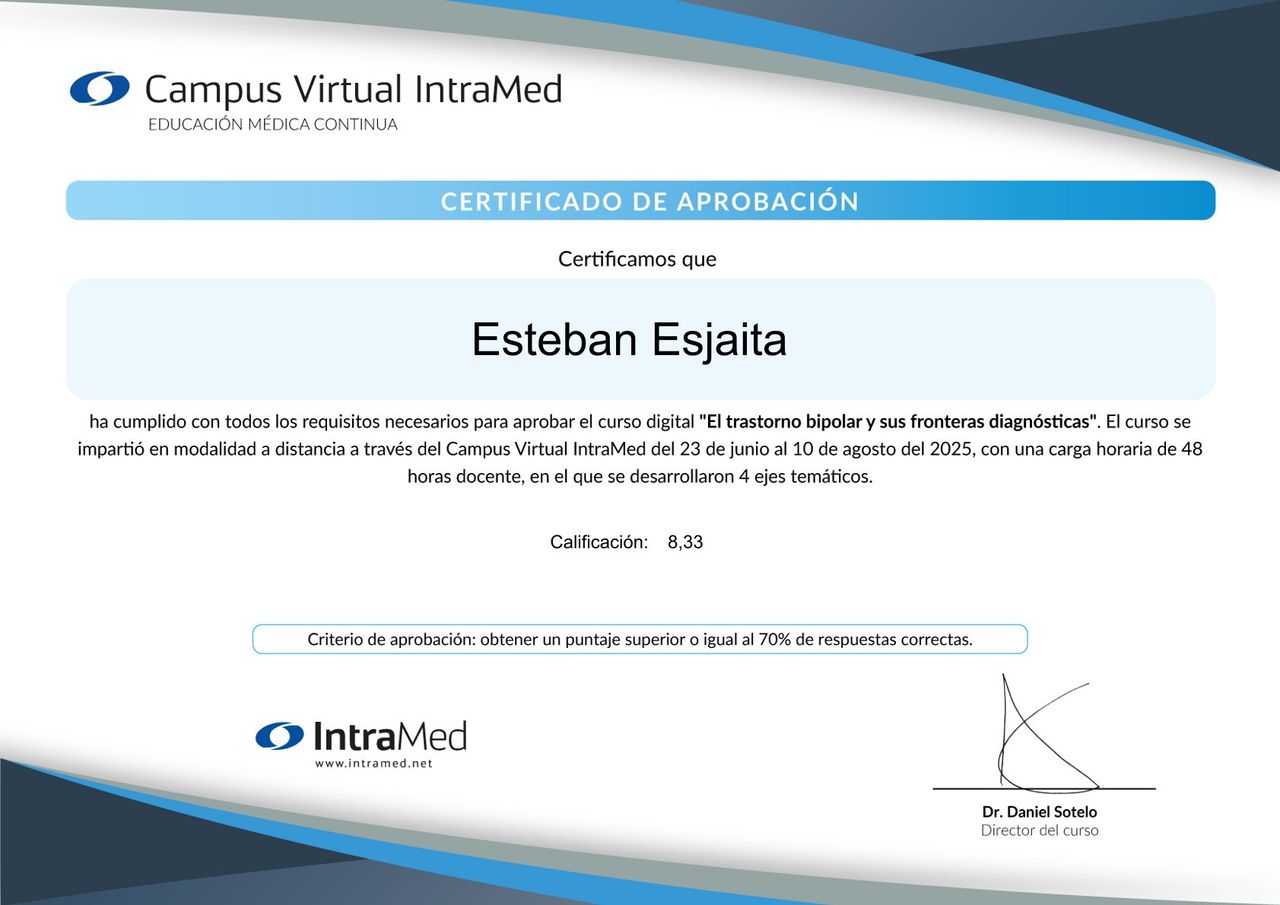Click the "EDUCACIÓN MÉDICA CONTINUA" subtitle
Image resolution: width=1280 pixels, height=905 pixels.
tap(273, 125)
